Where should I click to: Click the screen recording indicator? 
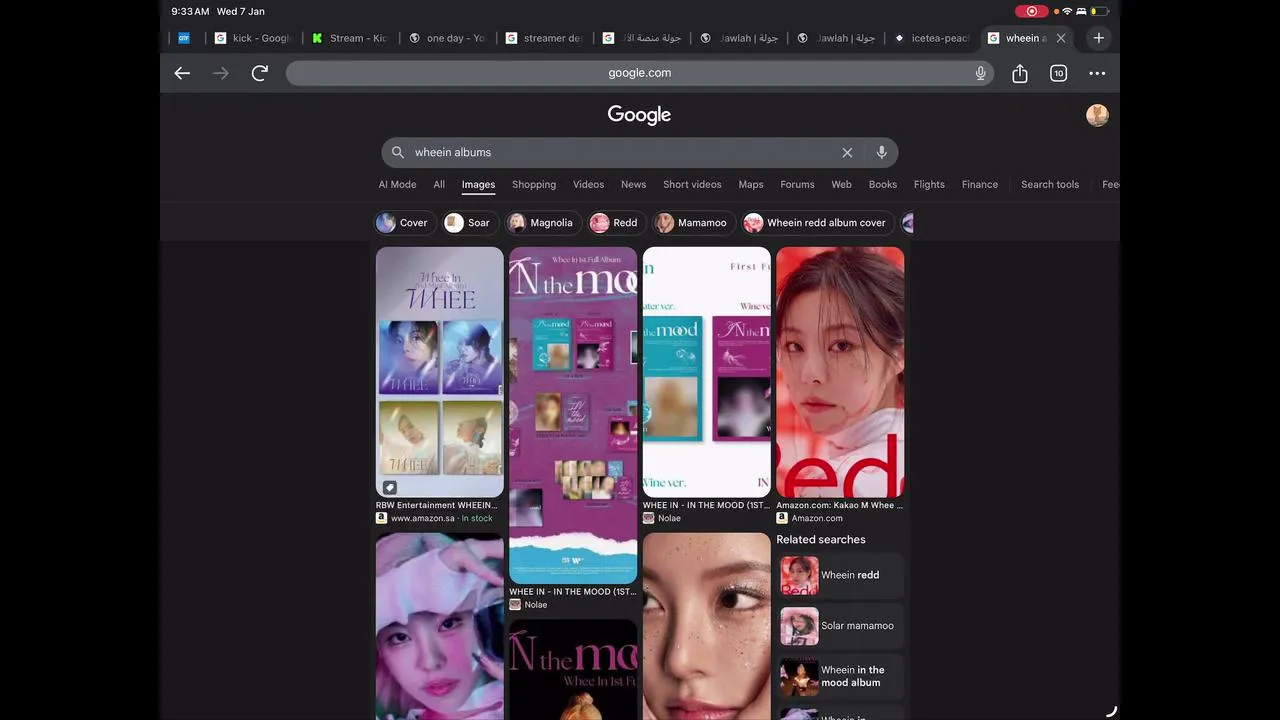pyautogui.click(x=1031, y=11)
